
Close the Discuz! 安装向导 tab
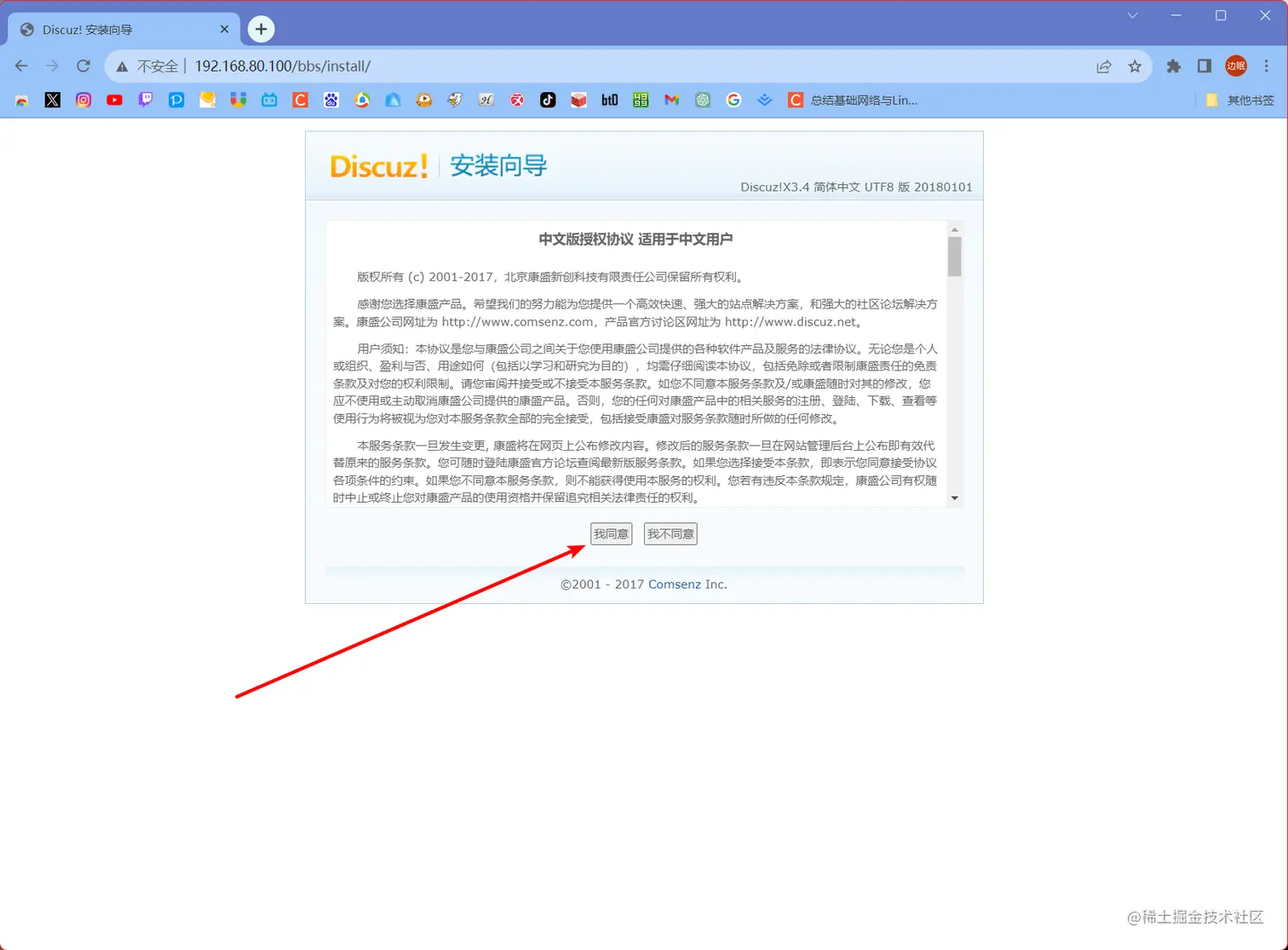225,29
